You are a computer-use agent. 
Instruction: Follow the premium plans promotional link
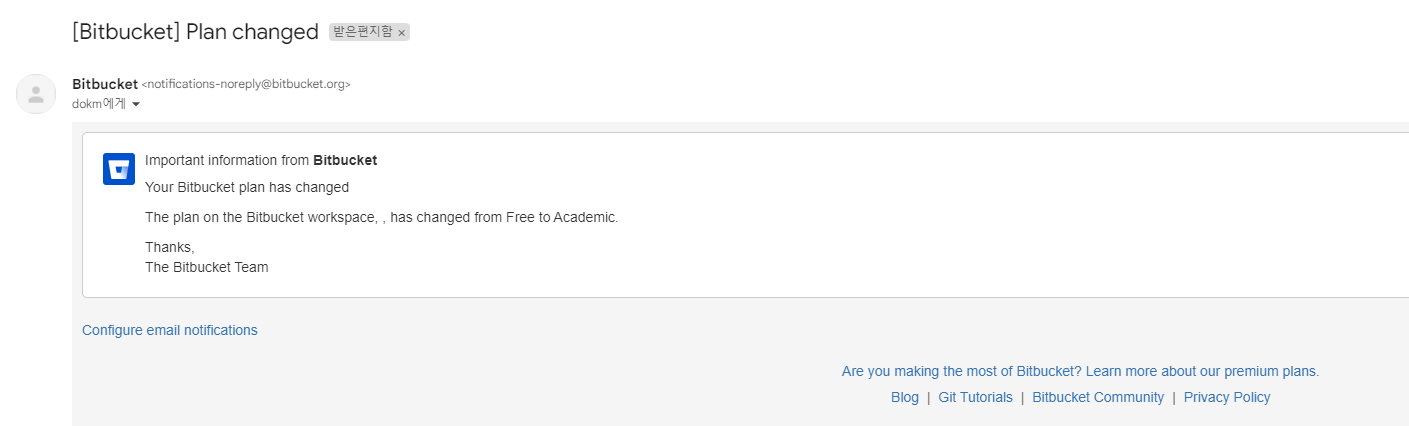click(x=1080, y=371)
